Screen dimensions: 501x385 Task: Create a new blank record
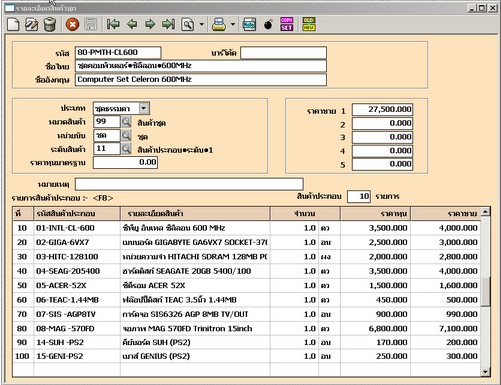(13, 25)
